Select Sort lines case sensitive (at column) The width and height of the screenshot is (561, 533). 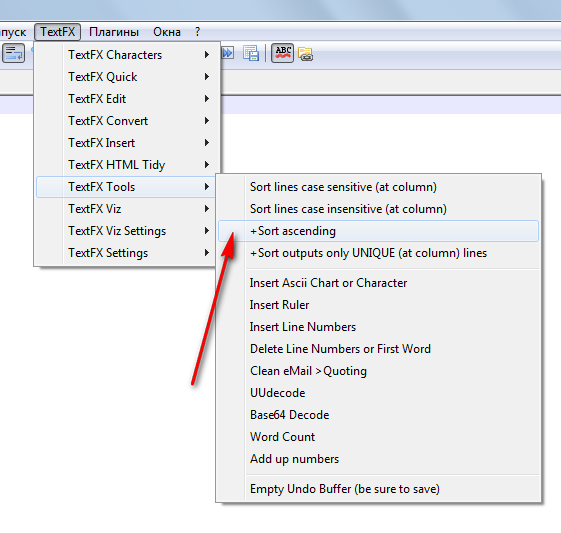coord(378,187)
